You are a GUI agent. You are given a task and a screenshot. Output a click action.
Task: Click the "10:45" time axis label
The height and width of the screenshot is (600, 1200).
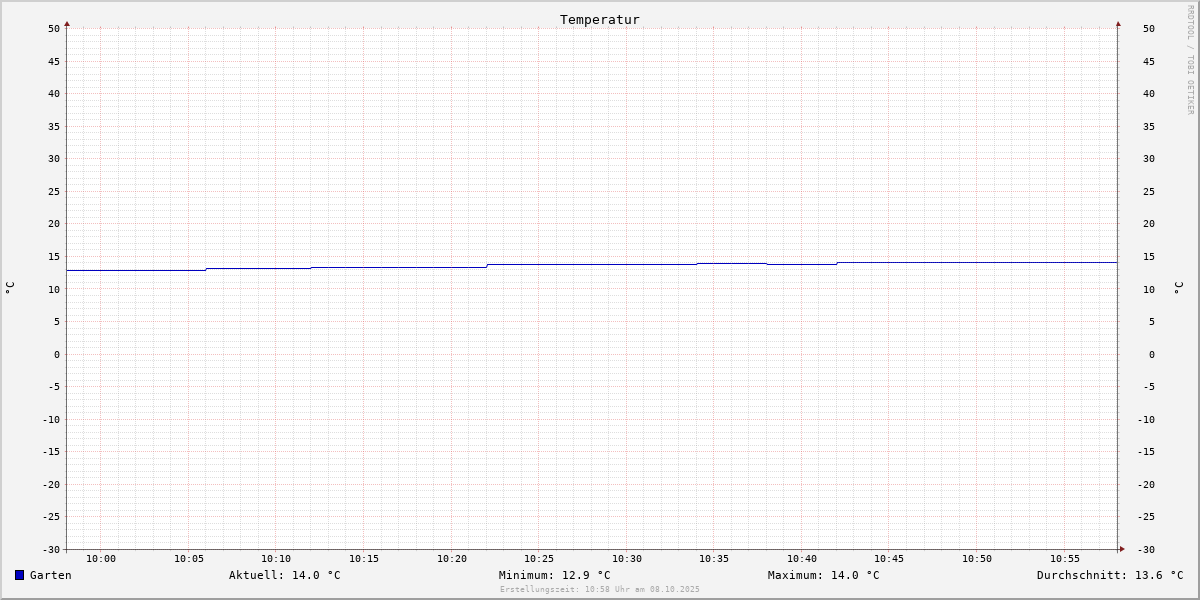(889, 558)
